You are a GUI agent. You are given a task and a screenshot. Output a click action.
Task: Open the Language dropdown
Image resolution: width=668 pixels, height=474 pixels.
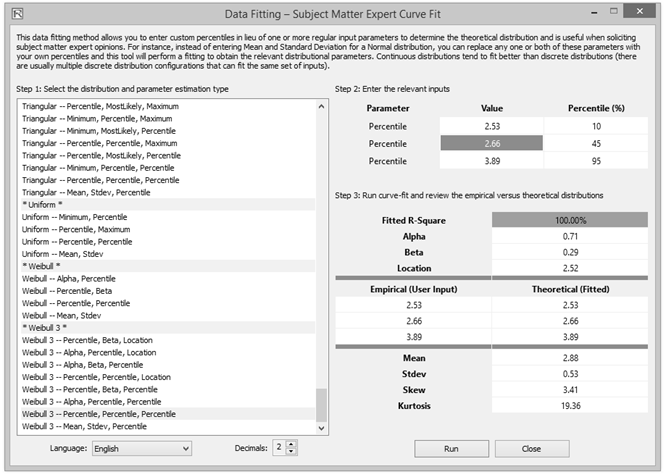(142, 448)
